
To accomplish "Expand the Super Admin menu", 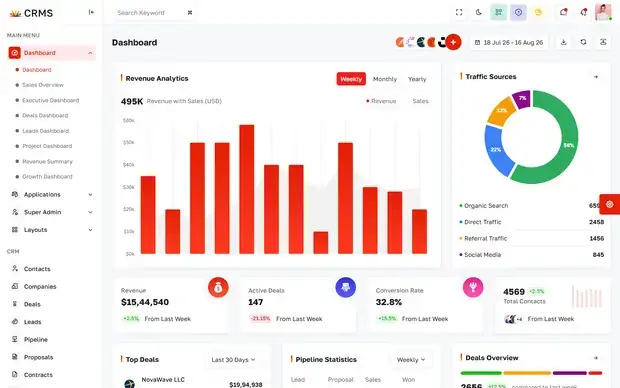I will (52, 212).
